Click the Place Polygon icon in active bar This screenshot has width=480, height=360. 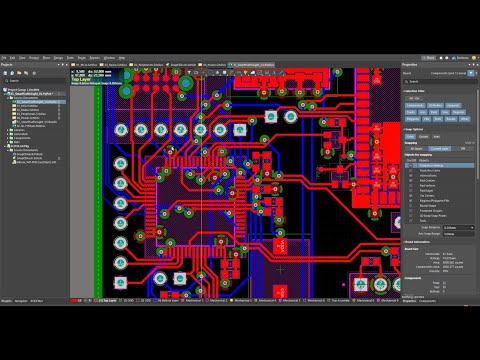click(253, 72)
